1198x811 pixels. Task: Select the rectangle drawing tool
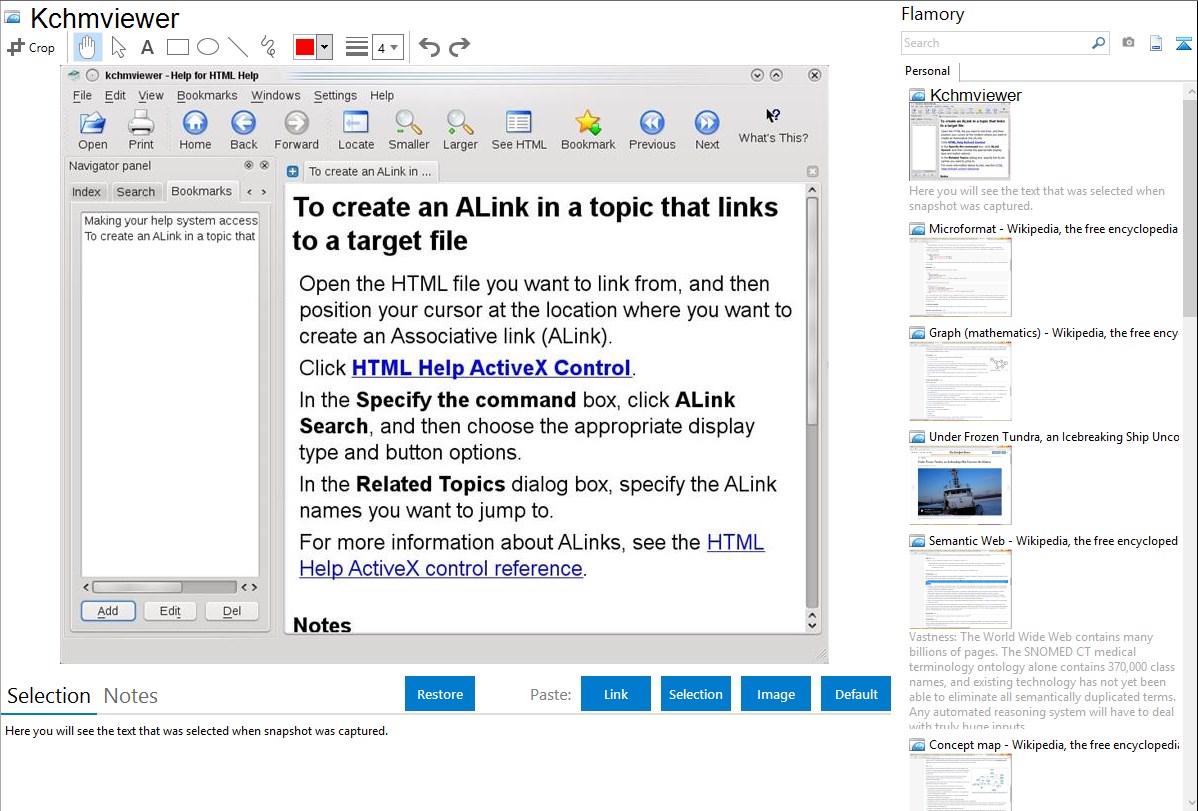pos(177,47)
